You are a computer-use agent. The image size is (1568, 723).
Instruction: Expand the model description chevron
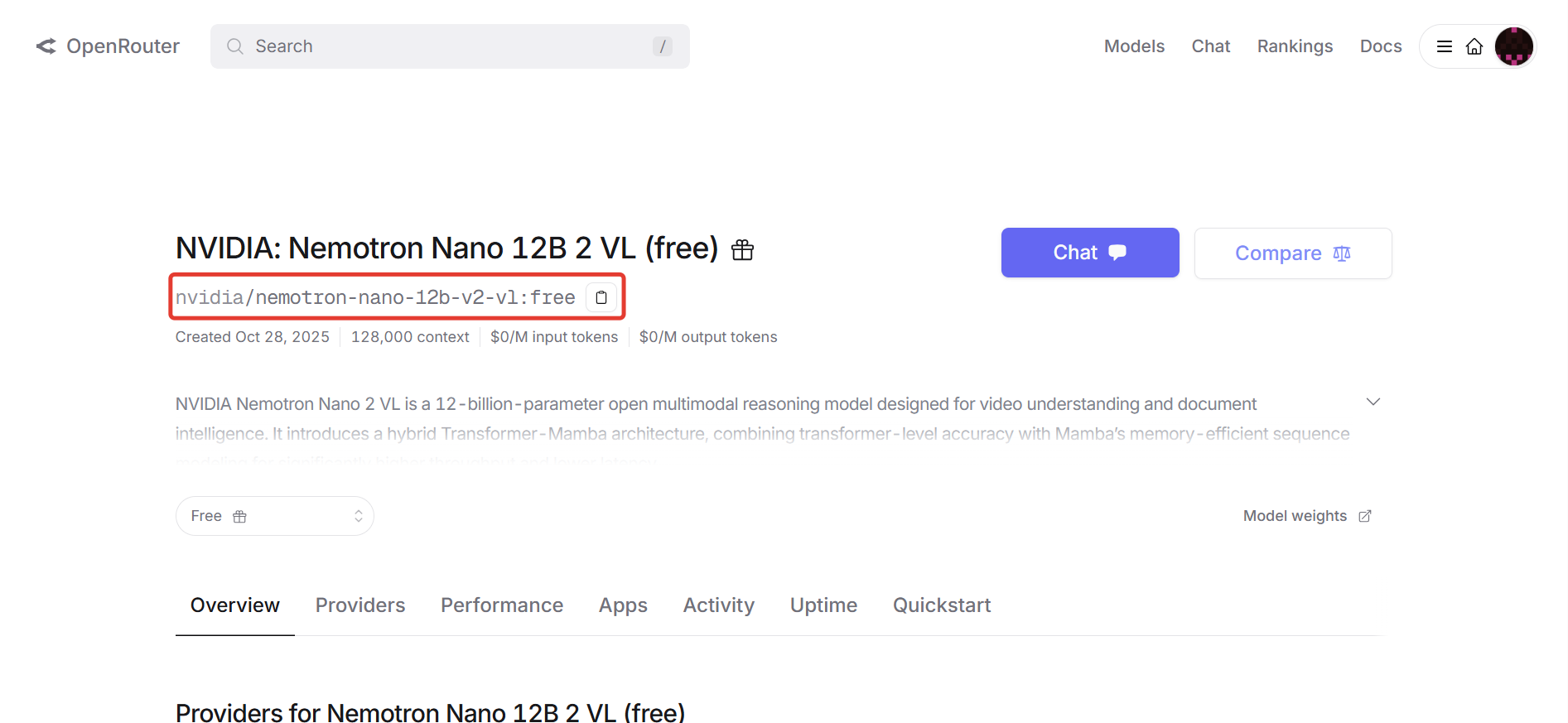point(1373,402)
